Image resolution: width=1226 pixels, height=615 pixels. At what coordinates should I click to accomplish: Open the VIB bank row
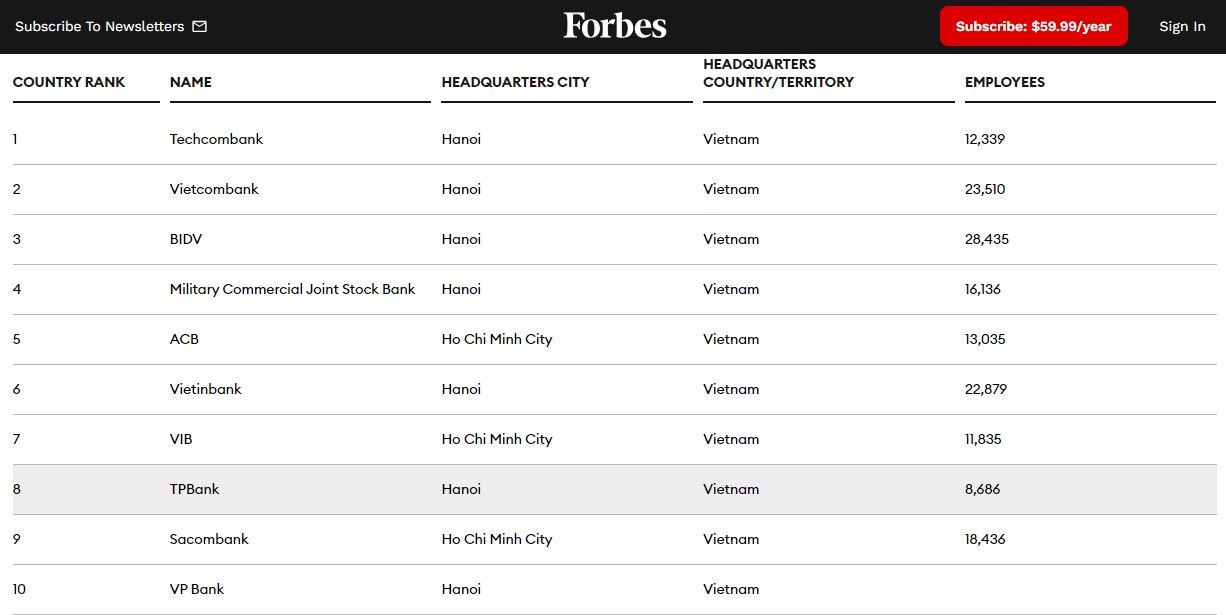coord(181,439)
